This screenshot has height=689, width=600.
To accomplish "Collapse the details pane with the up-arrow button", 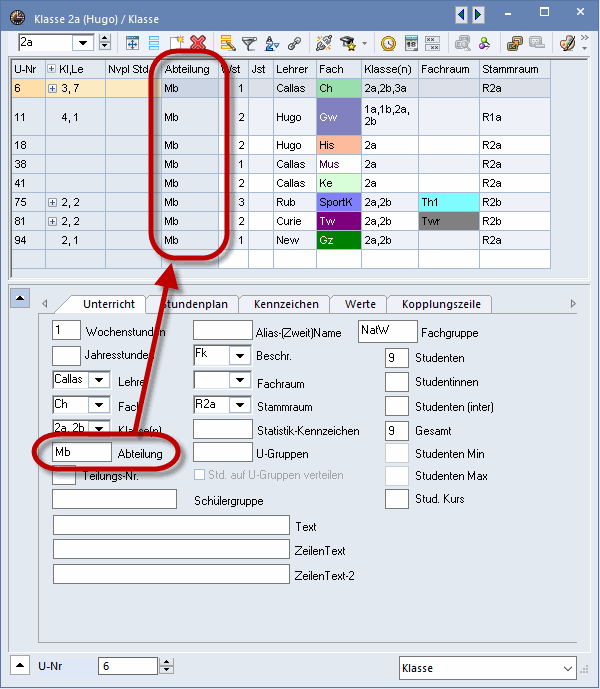I will 20,297.
